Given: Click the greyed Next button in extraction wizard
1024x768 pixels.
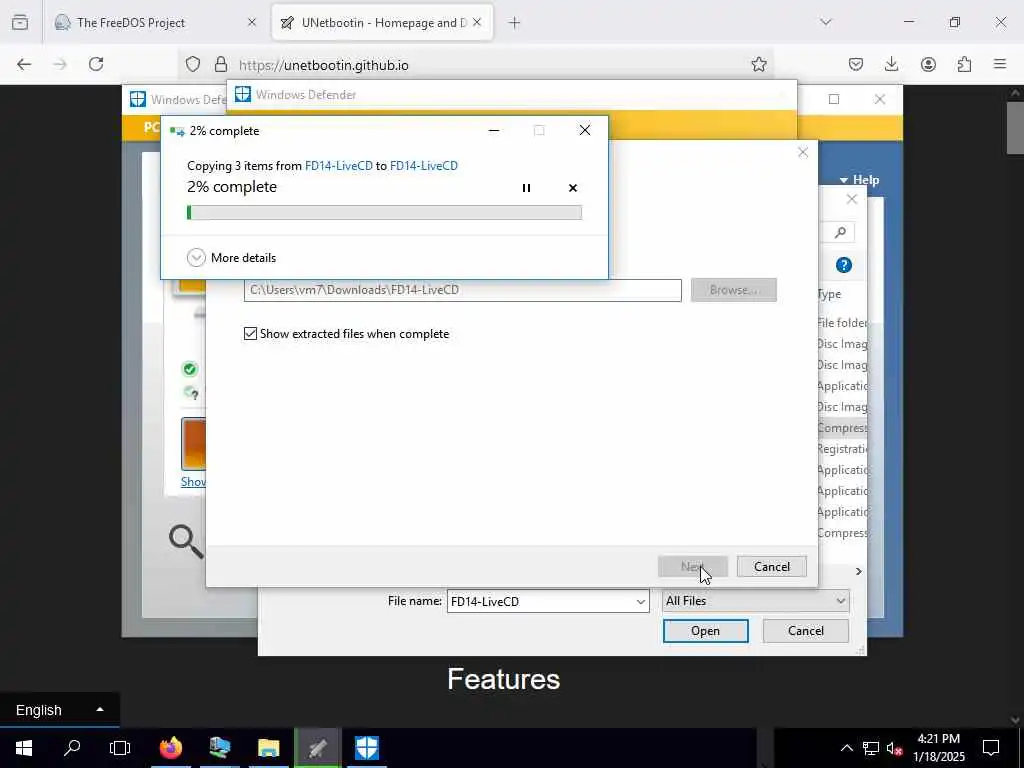Looking at the screenshot, I should [x=692, y=566].
